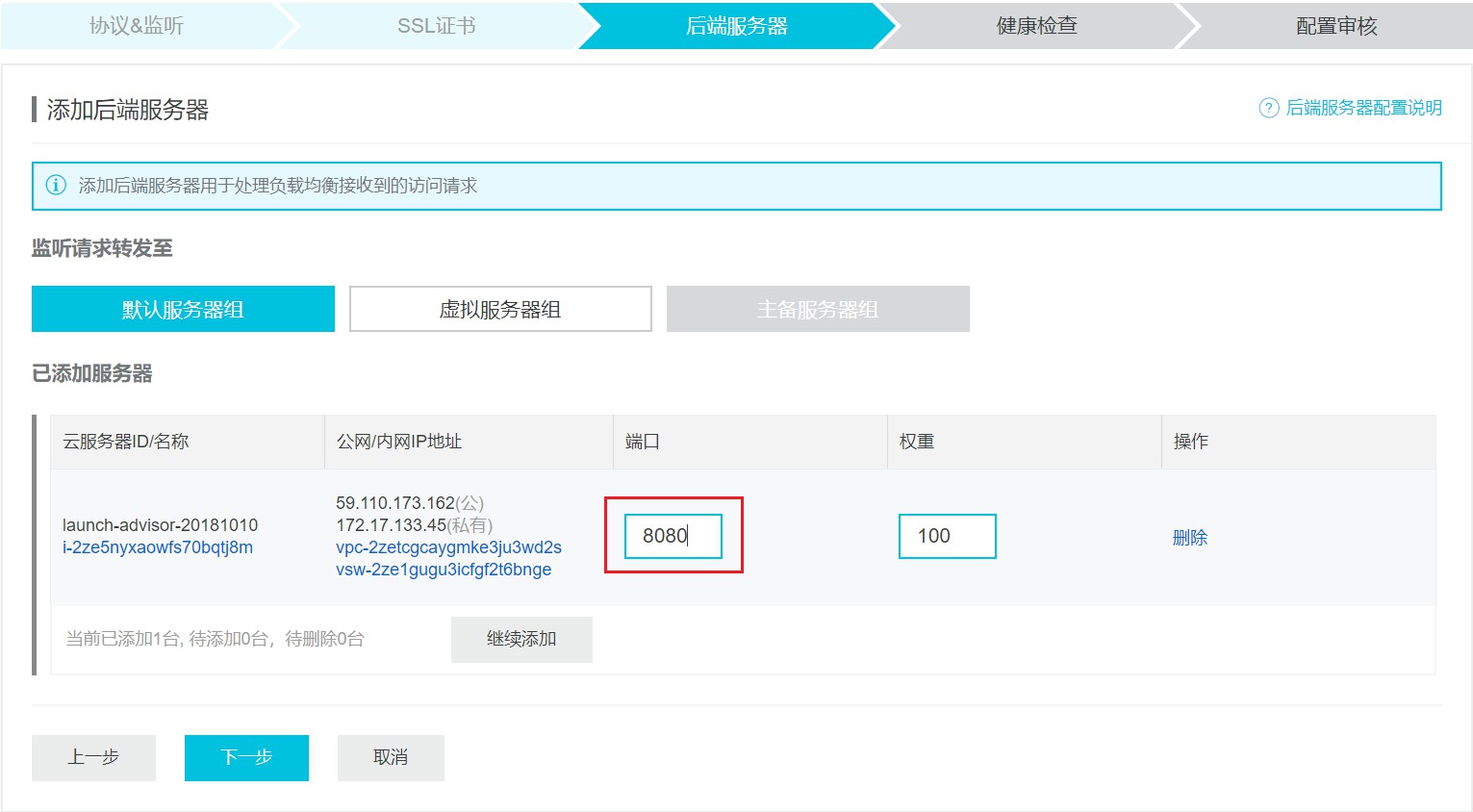
Task: Pick the 主备服务器组 option
Action: coord(818,309)
